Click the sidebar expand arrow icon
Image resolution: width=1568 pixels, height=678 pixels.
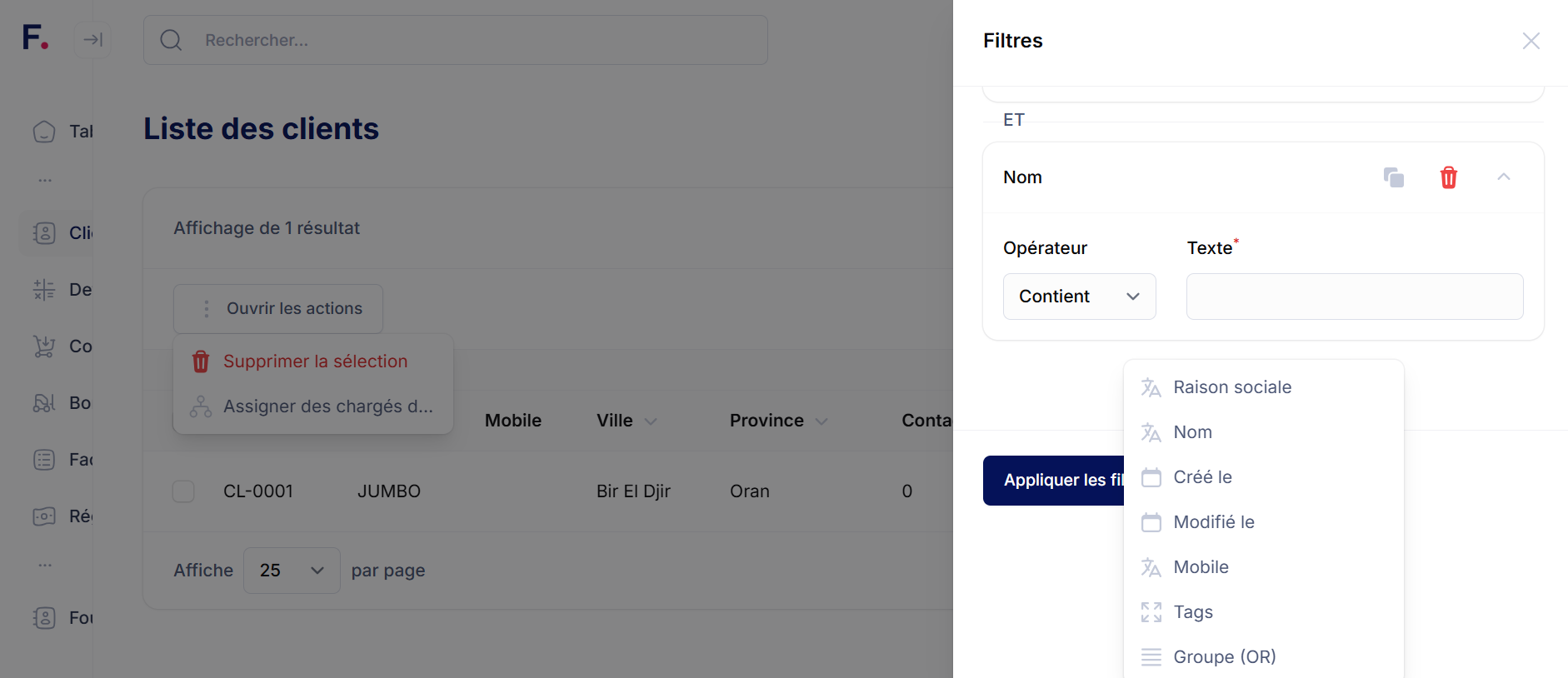click(92, 40)
